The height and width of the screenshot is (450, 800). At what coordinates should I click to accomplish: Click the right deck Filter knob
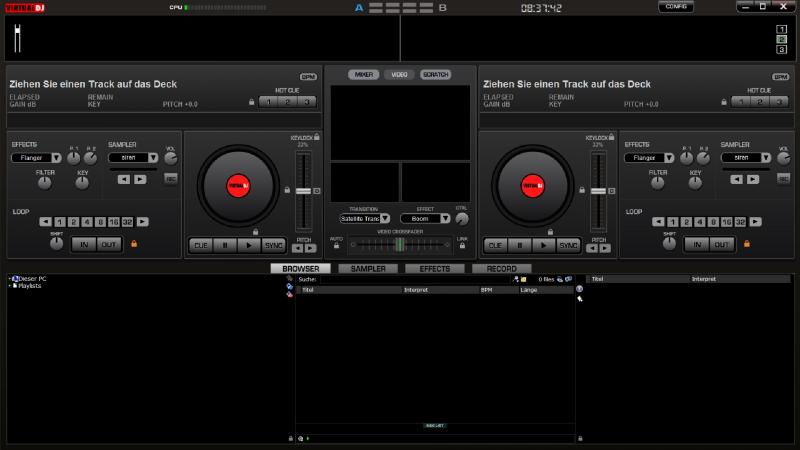658,183
